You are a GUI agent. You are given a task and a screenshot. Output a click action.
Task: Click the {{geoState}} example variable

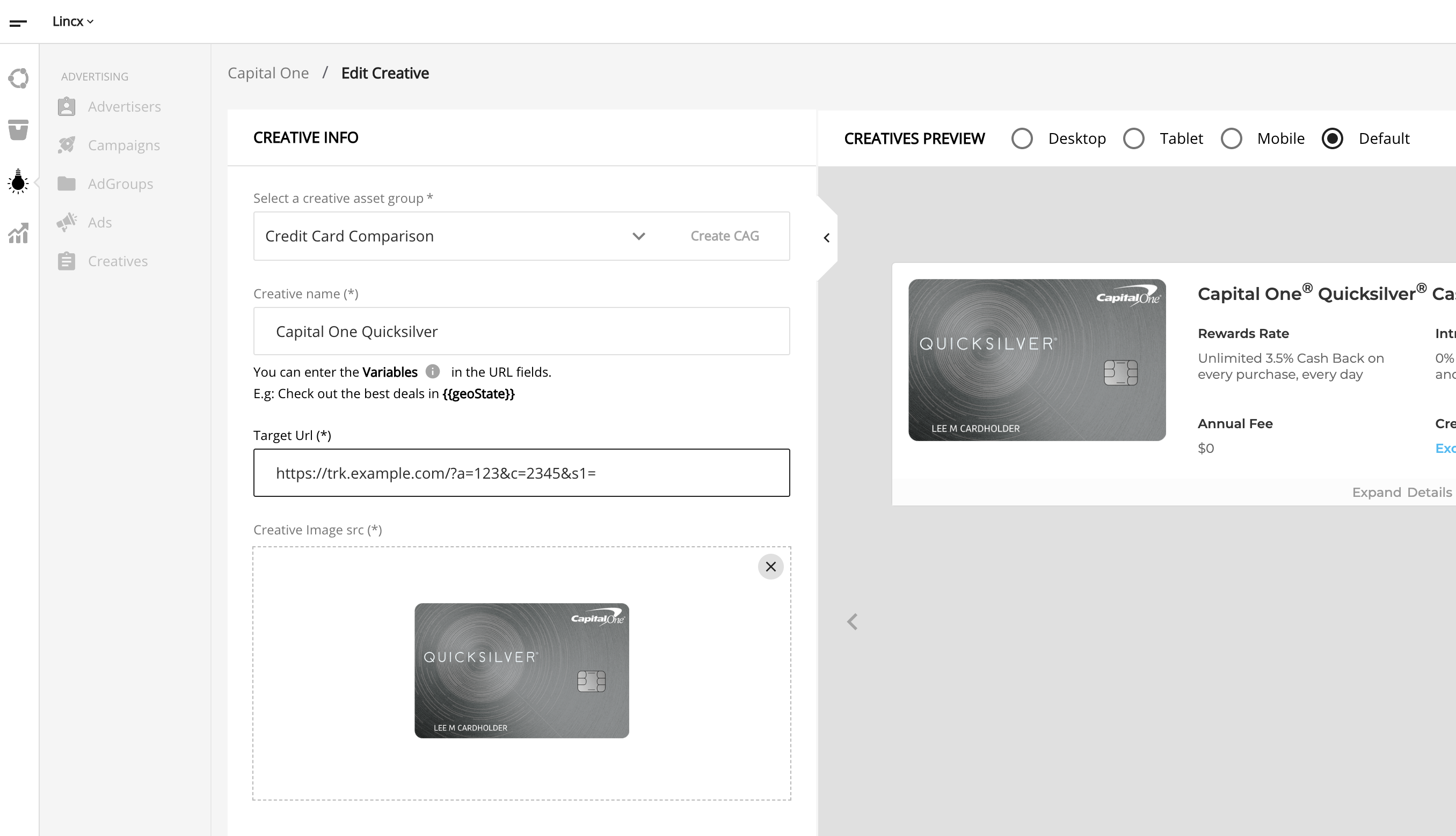(478, 394)
